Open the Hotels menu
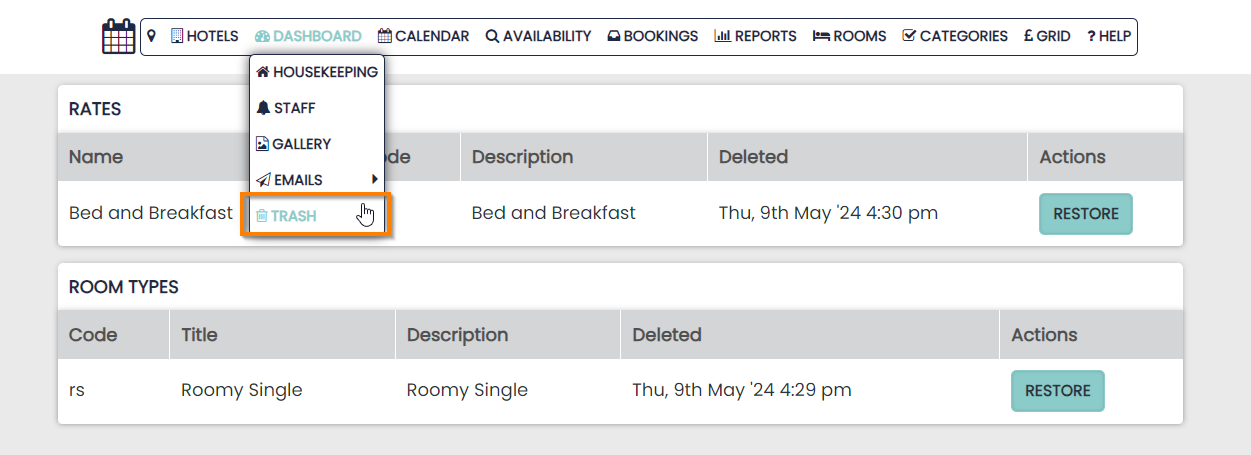Screen dimensions: 1251x455 [x=205, y=36]
